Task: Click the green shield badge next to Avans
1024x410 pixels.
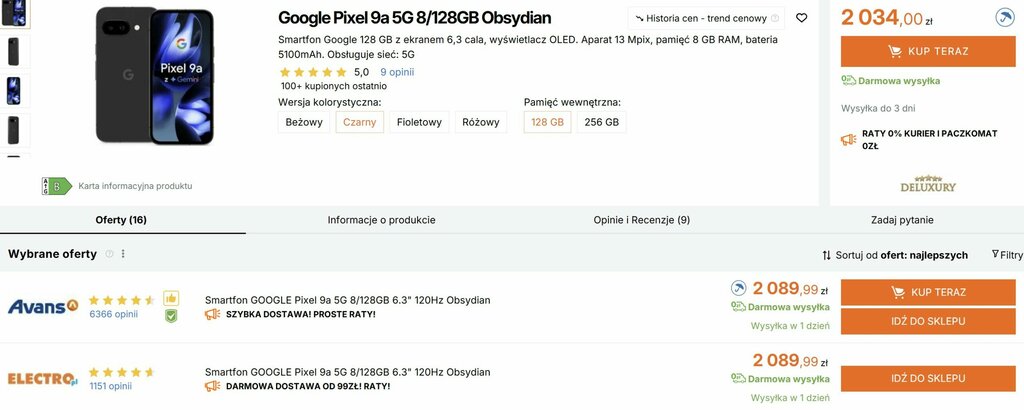Action: pyautogui.click(x=171, y=315)
